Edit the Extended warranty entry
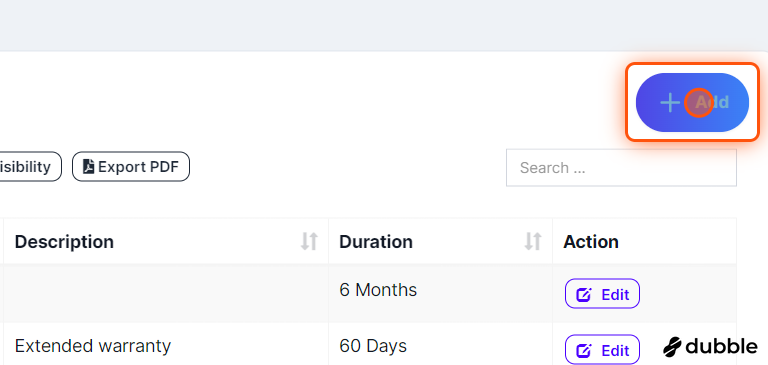768x365 pixels. tap(602, 350)
